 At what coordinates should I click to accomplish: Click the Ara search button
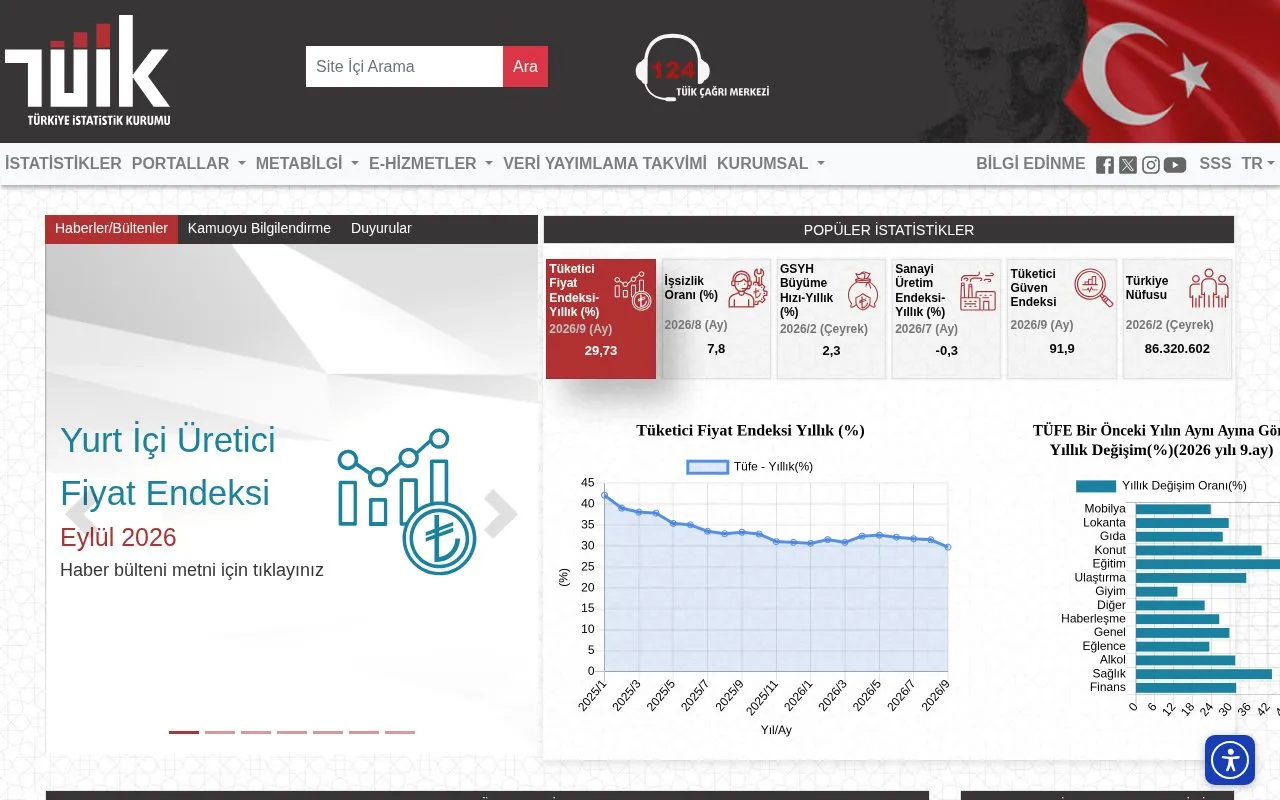click(x=525, y=67)
